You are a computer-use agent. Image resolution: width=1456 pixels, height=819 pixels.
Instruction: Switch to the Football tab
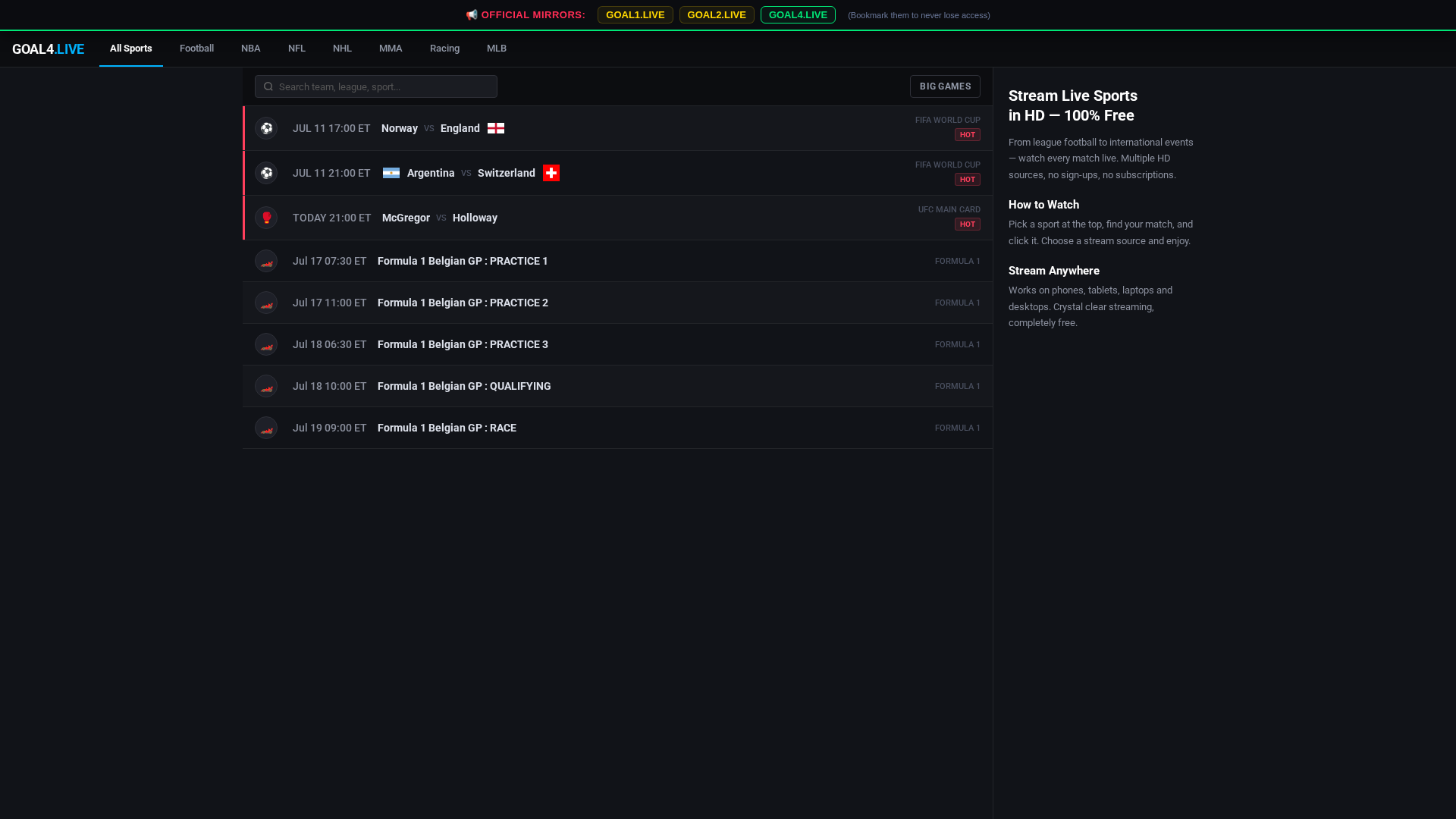pyautogui.click(x=196, y=49)
